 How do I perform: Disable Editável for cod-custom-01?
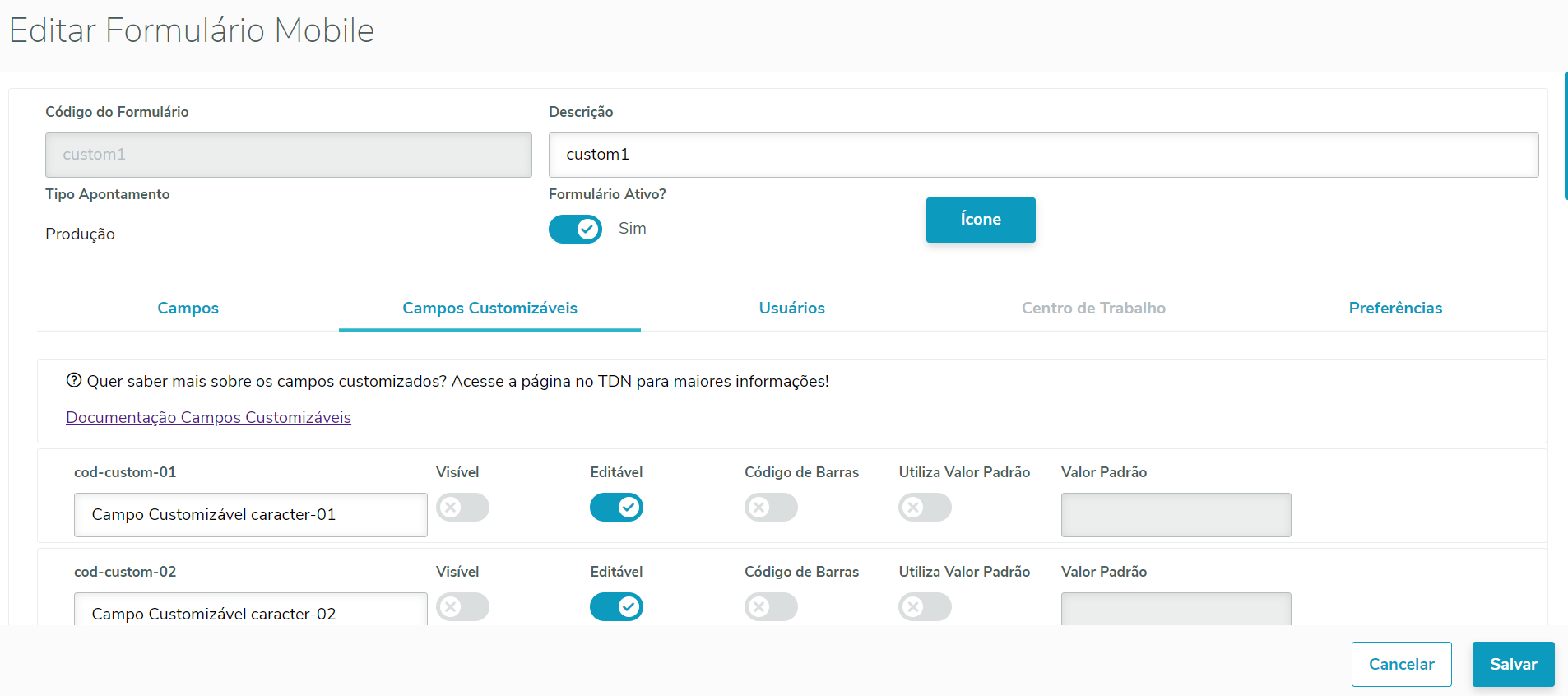616,508
